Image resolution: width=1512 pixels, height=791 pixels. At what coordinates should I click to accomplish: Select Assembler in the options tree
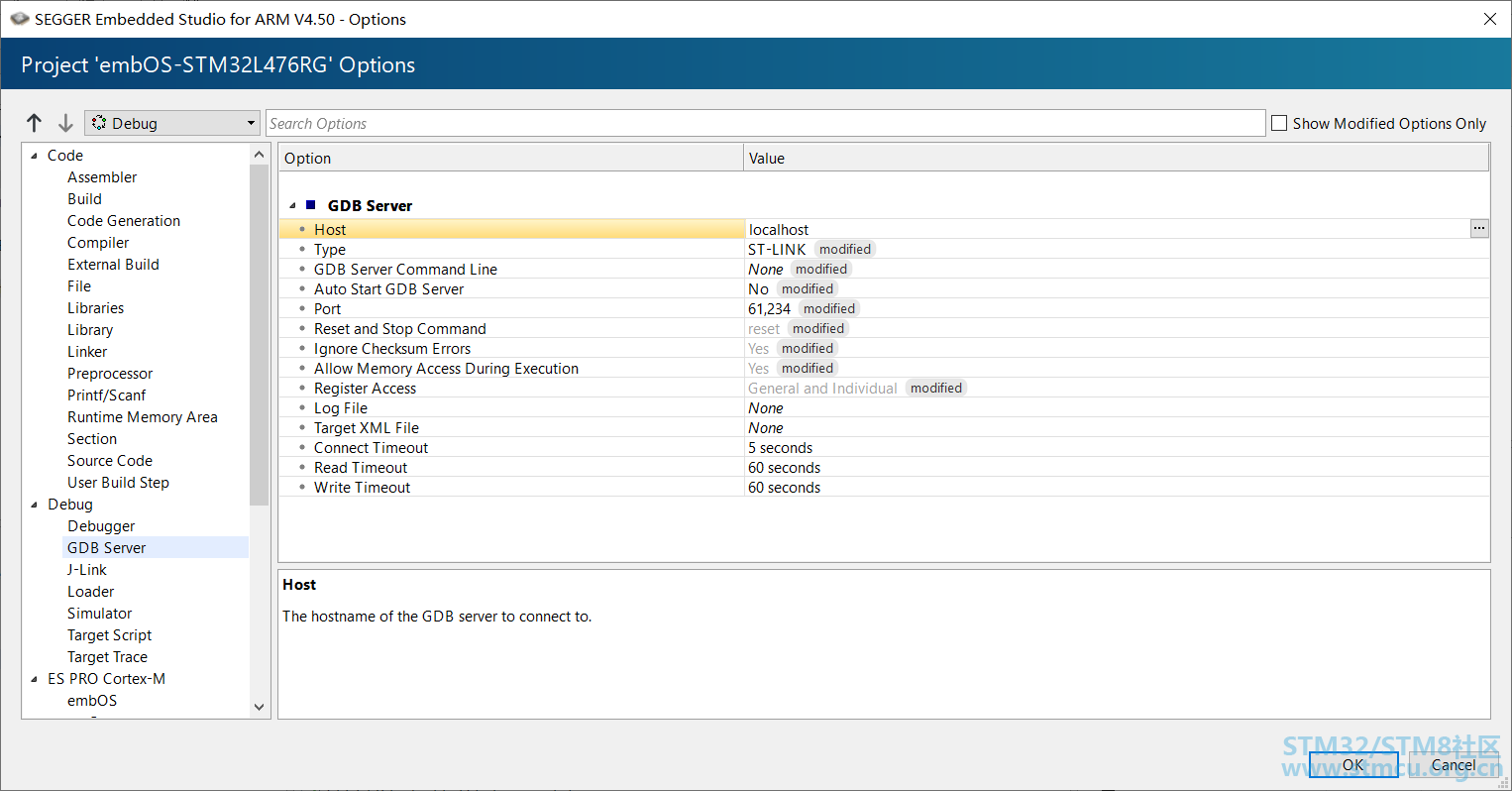click(102, 177)
